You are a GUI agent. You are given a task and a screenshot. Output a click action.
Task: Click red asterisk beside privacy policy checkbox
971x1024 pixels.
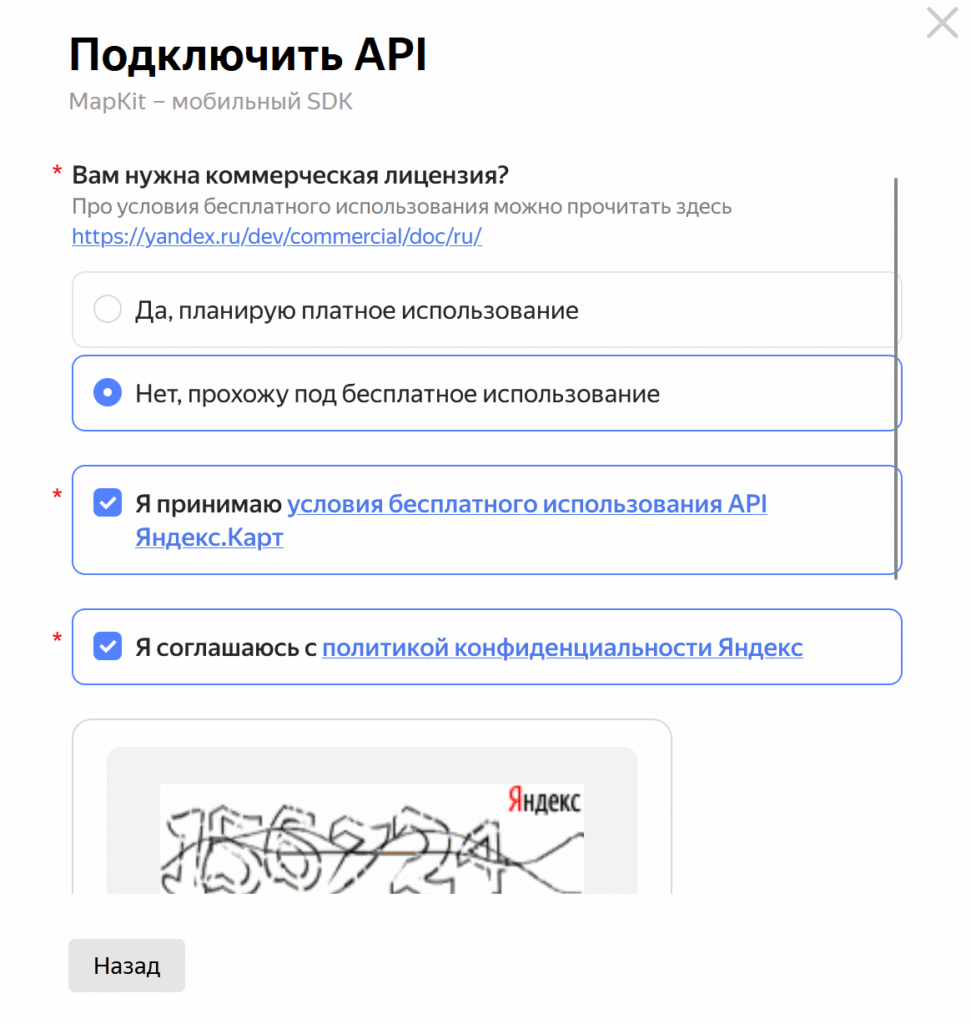[x=57, y=639]
